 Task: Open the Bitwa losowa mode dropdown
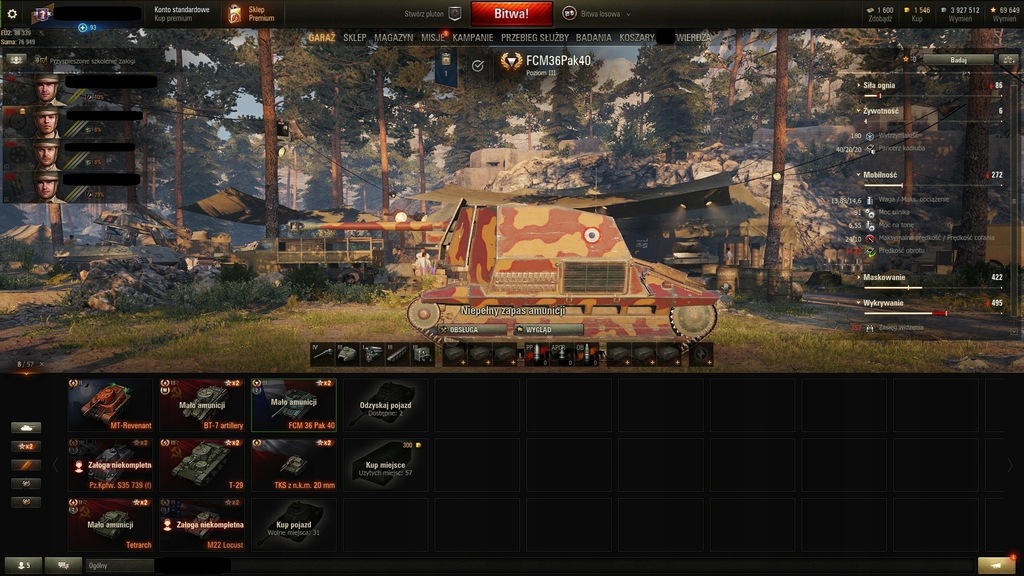597,14
